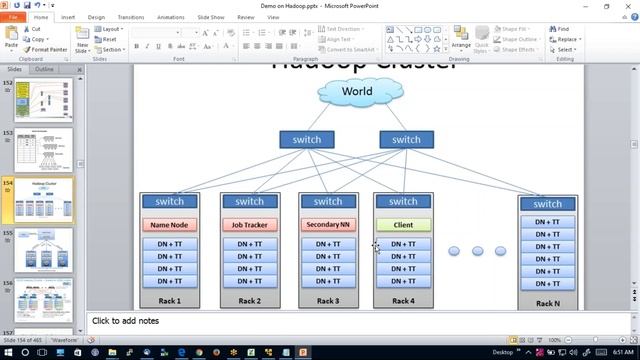Toggle Center text alignment
This screenshot has height=360, width=640.
pyautogui.click(x=257, y=46)
